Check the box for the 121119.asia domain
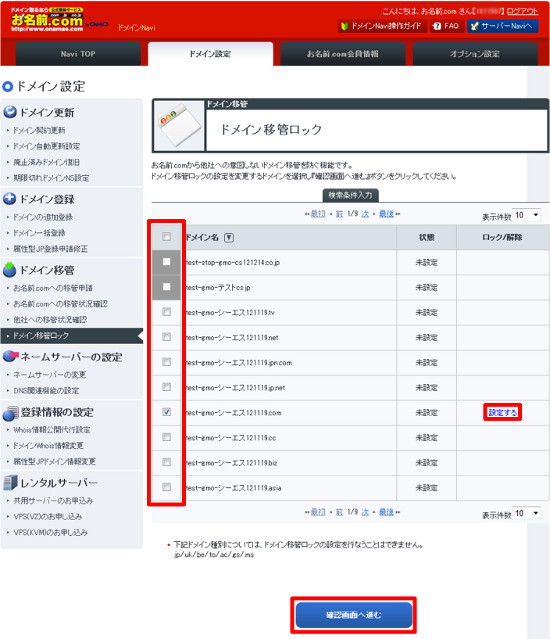The height and width of the screenshot is (639, 550). tap(166, 487)
